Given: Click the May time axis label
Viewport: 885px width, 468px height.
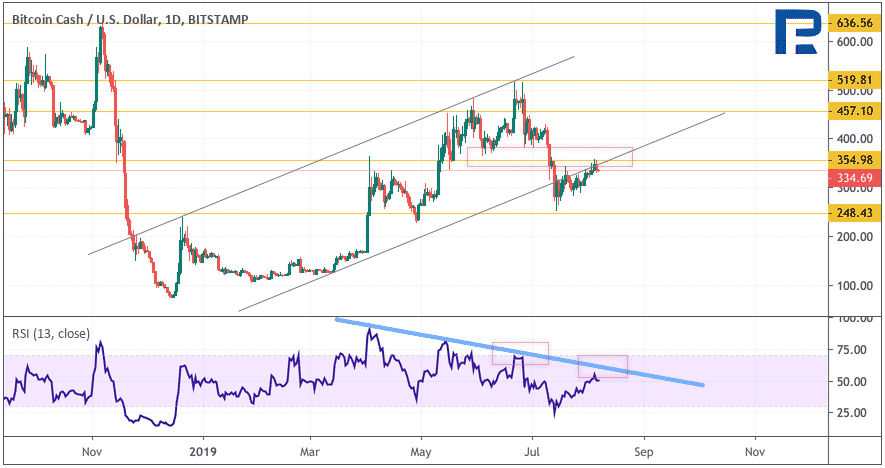Looking at the screenshot, I should pyautogui.click(x=421, y=452).
